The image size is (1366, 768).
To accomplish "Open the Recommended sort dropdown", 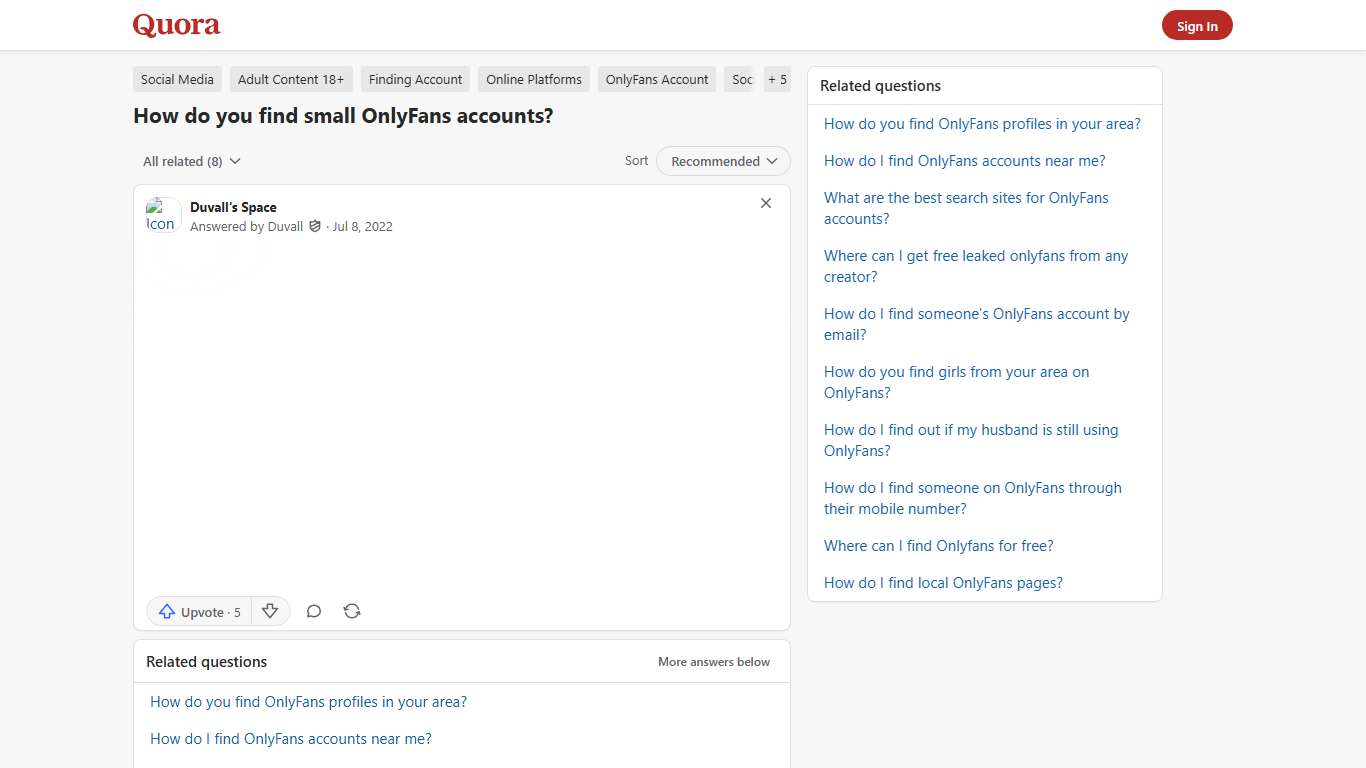I will pos(722,161).
